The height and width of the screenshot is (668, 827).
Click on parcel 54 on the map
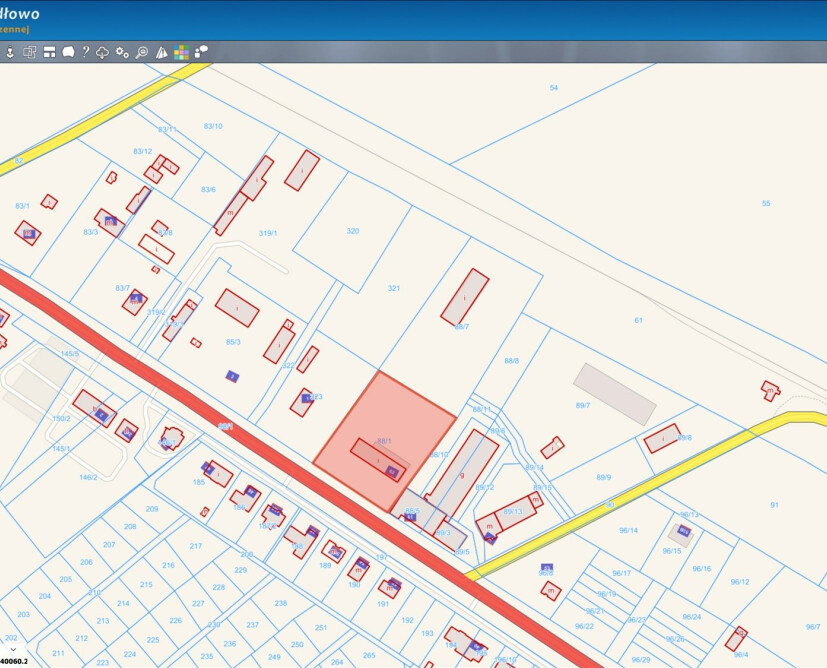pyautogui.click(x=553, y=88)
